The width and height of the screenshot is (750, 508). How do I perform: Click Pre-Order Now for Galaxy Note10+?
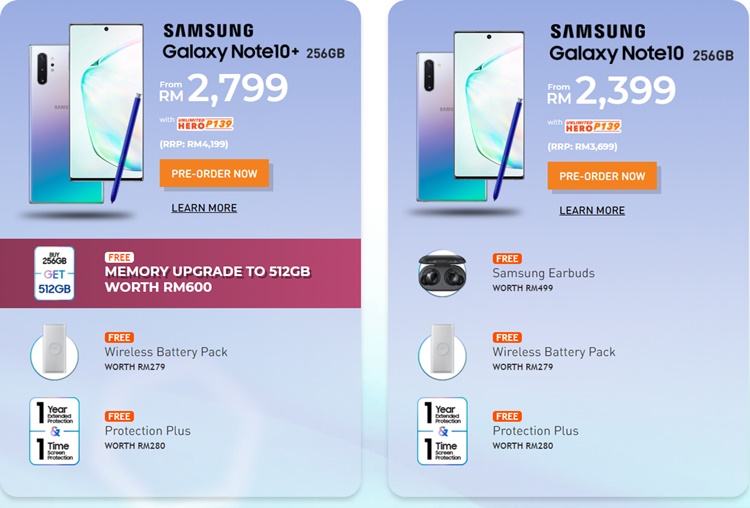coord(214,173)
